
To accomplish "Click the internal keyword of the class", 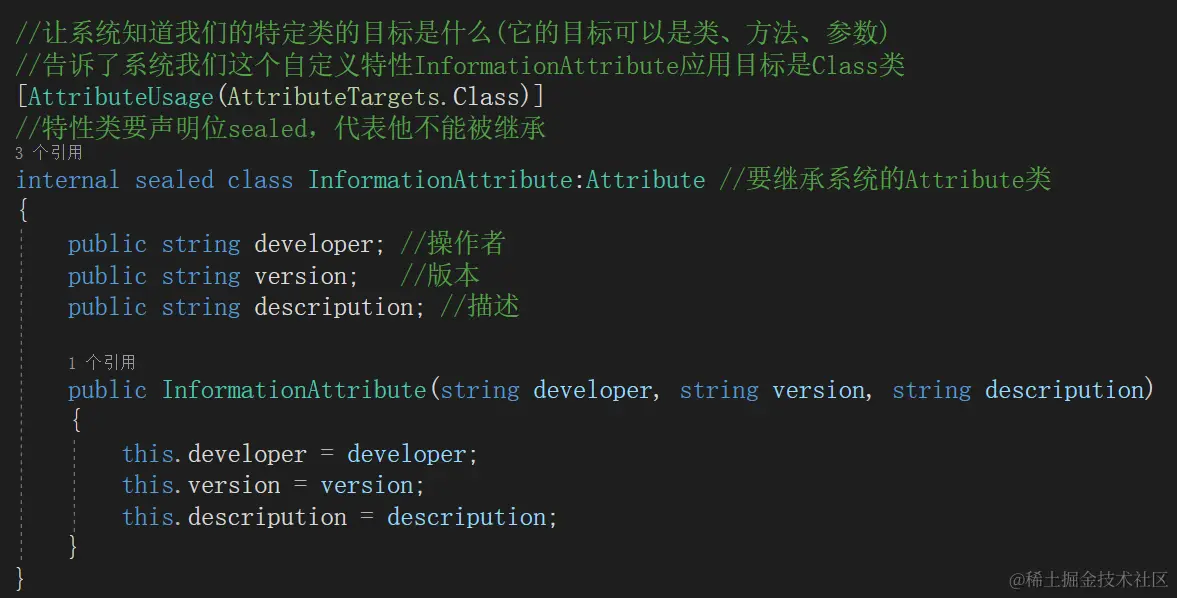I will 67,181.
